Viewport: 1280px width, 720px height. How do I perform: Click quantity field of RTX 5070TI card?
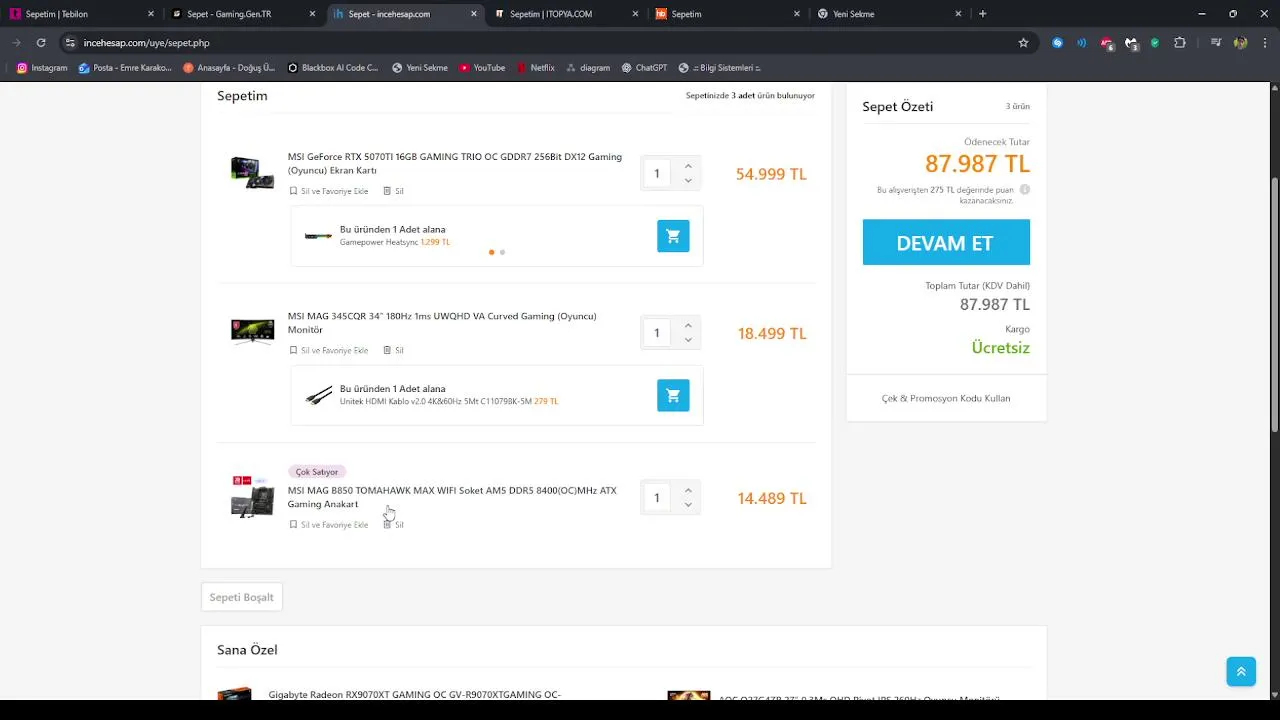657,174
